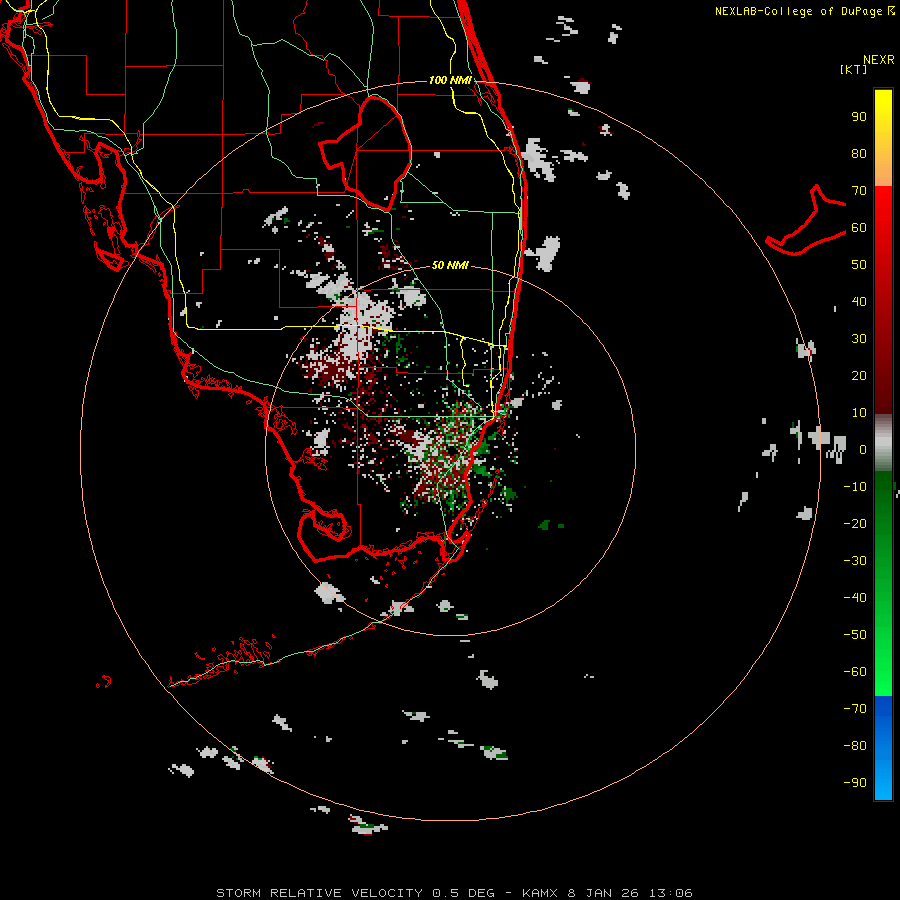Image resolution: width=900 pixels, height=900 pixels.
Task: Click the 10 value on the velocity scale
Action: [859, 413]
